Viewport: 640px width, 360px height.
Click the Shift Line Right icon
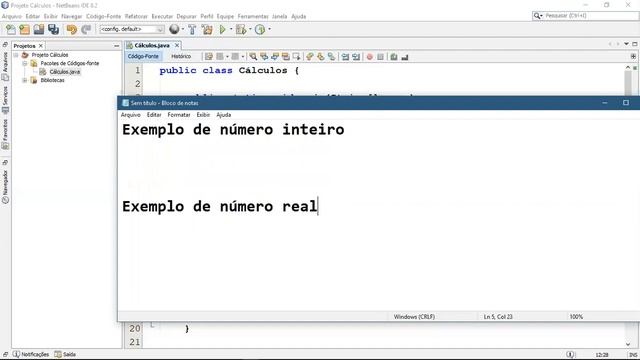[356, 57]
